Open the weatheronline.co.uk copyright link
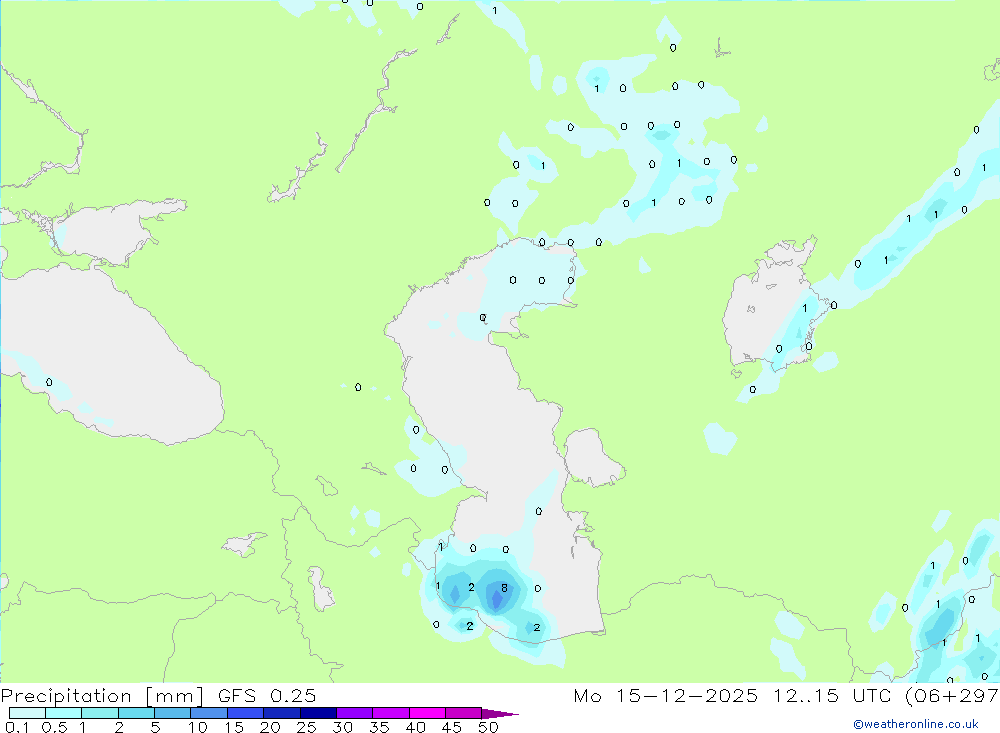 pyautogui.click(x=916, y=724)
